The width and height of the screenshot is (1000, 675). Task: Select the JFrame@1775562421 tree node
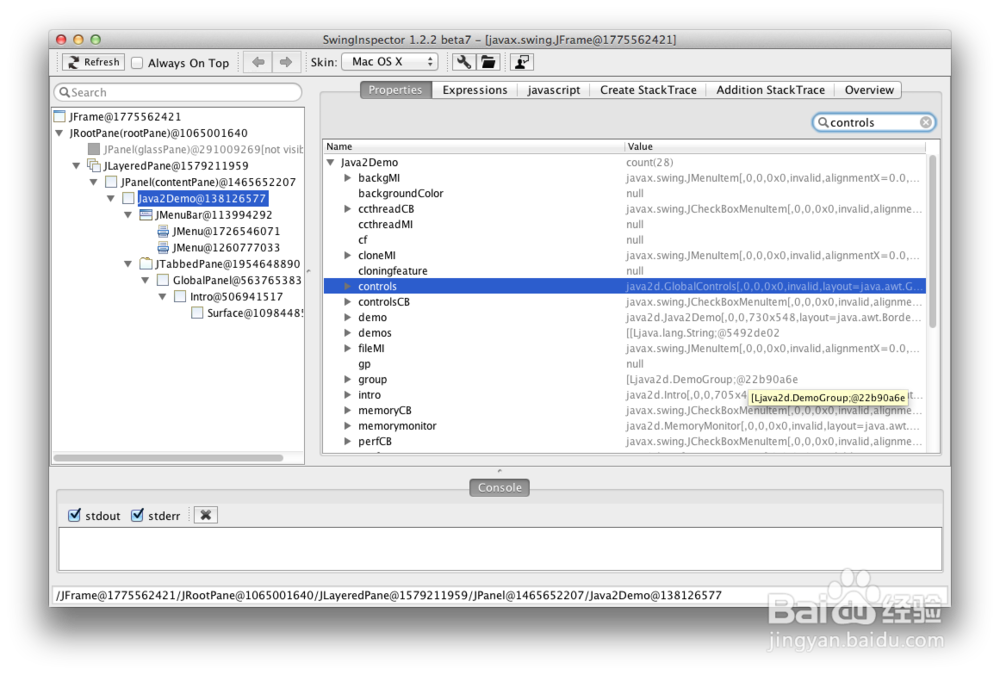(x=125, y=117)
